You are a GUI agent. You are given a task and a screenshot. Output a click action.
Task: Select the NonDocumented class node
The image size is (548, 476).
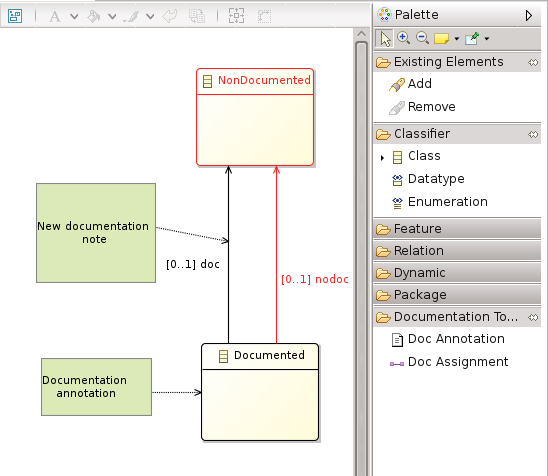click(255, 117)
